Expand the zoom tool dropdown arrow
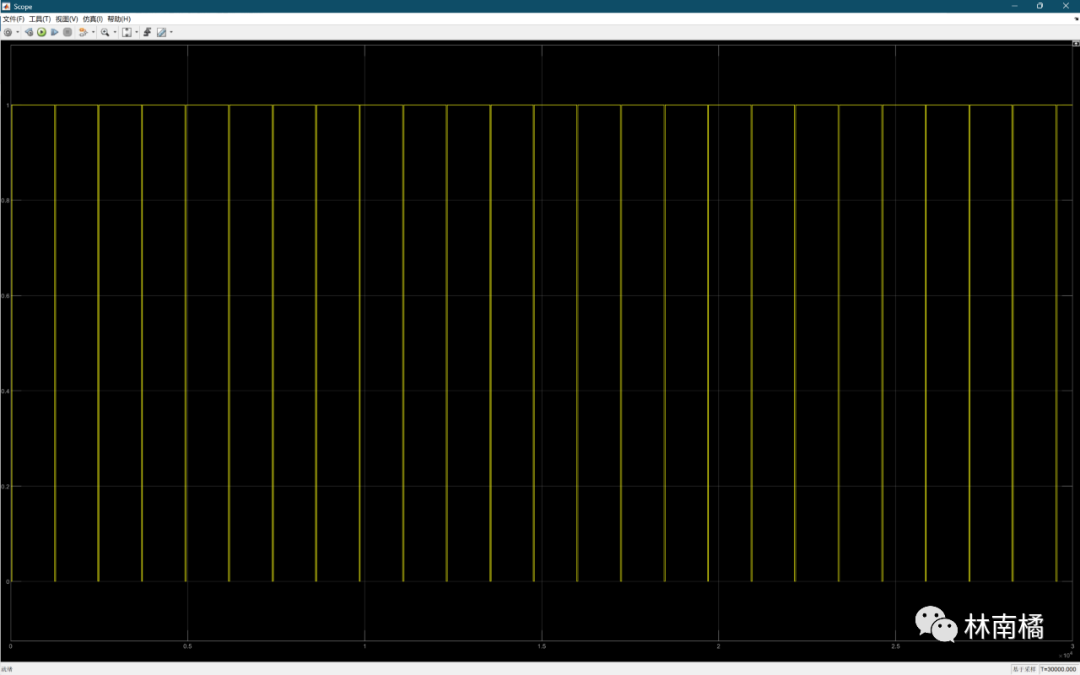The height and width of the screenshot is (675, 1080). pyautogui.click(x=115, y=32)
